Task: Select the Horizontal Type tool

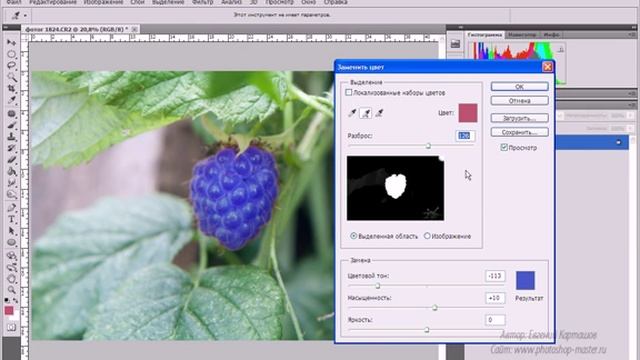Action: coord(11,220)
